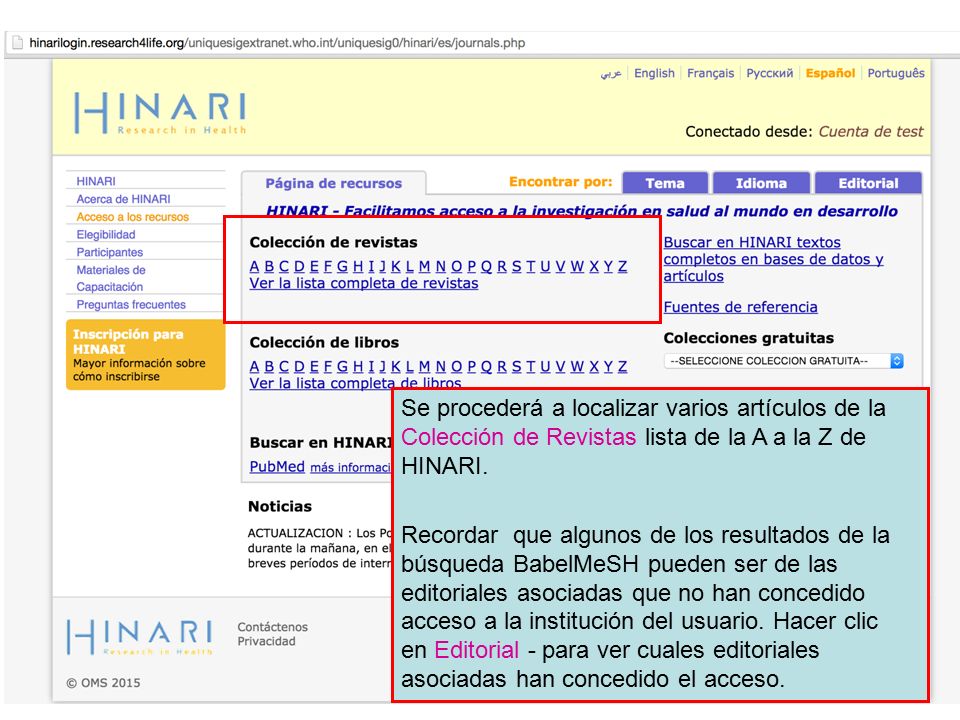
Task: Click letter D in Colección de revistas
Action: [x=299, y=266]
